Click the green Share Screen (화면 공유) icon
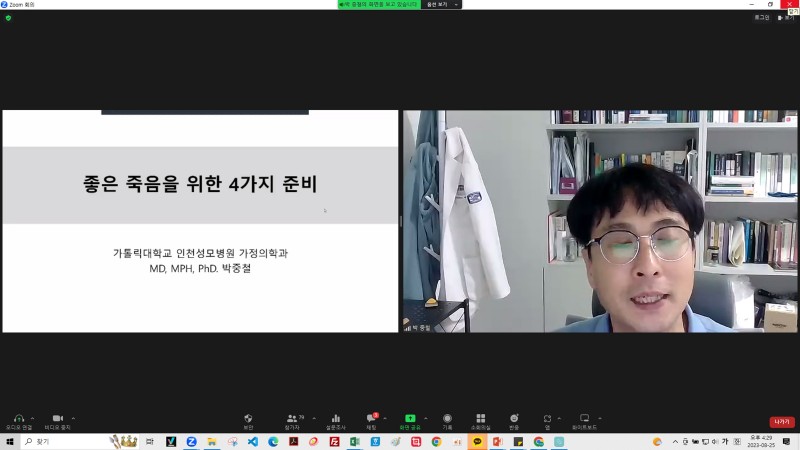800x450 pixels. 409,420
